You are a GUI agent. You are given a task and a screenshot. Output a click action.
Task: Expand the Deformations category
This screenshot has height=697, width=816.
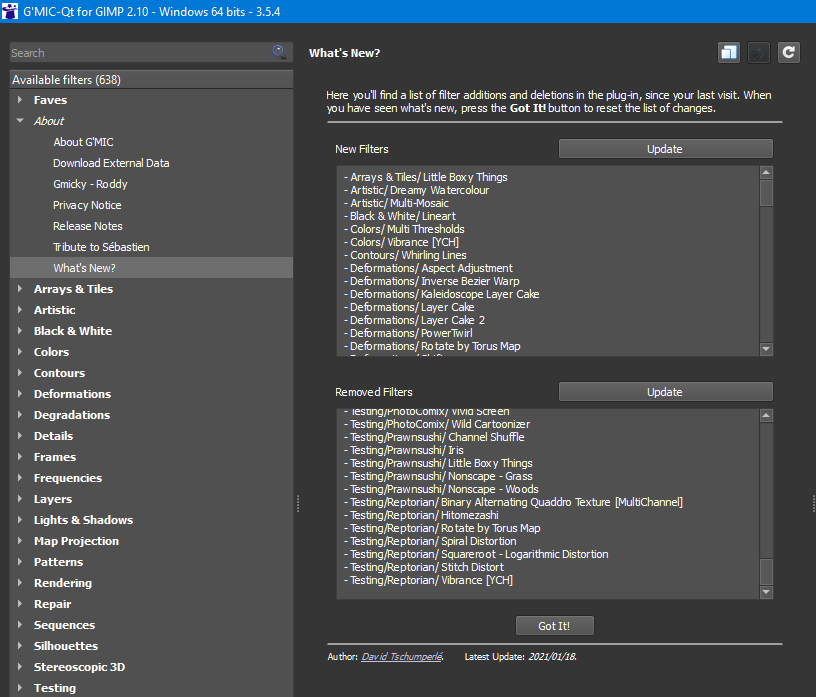pos(20,394)
